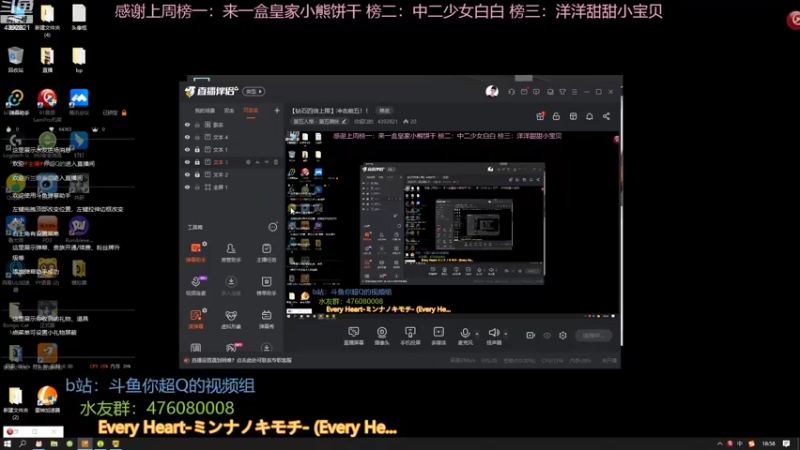Click the recording camera icon

click(x=531, y=335)
